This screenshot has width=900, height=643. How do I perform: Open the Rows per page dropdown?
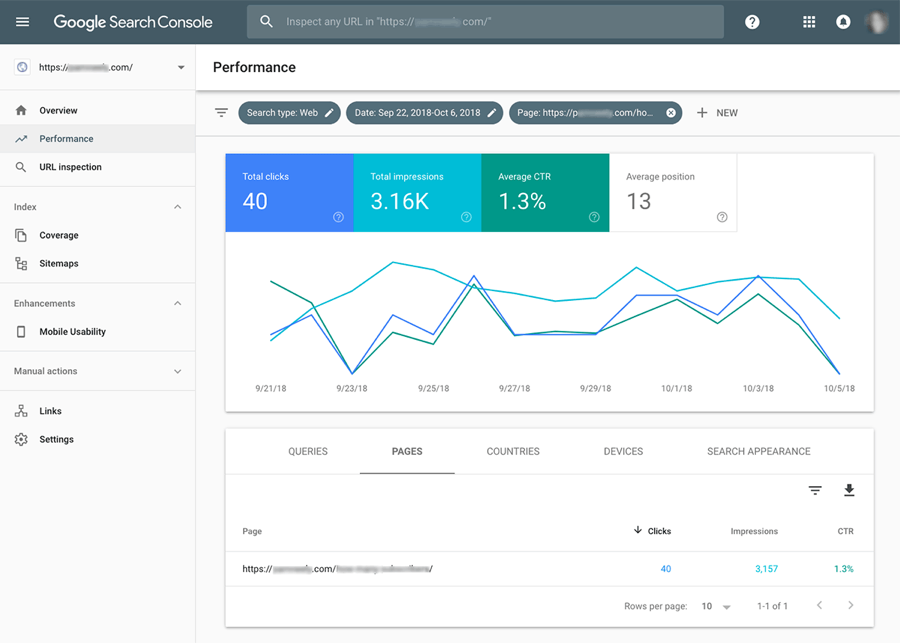pos(716,606)
